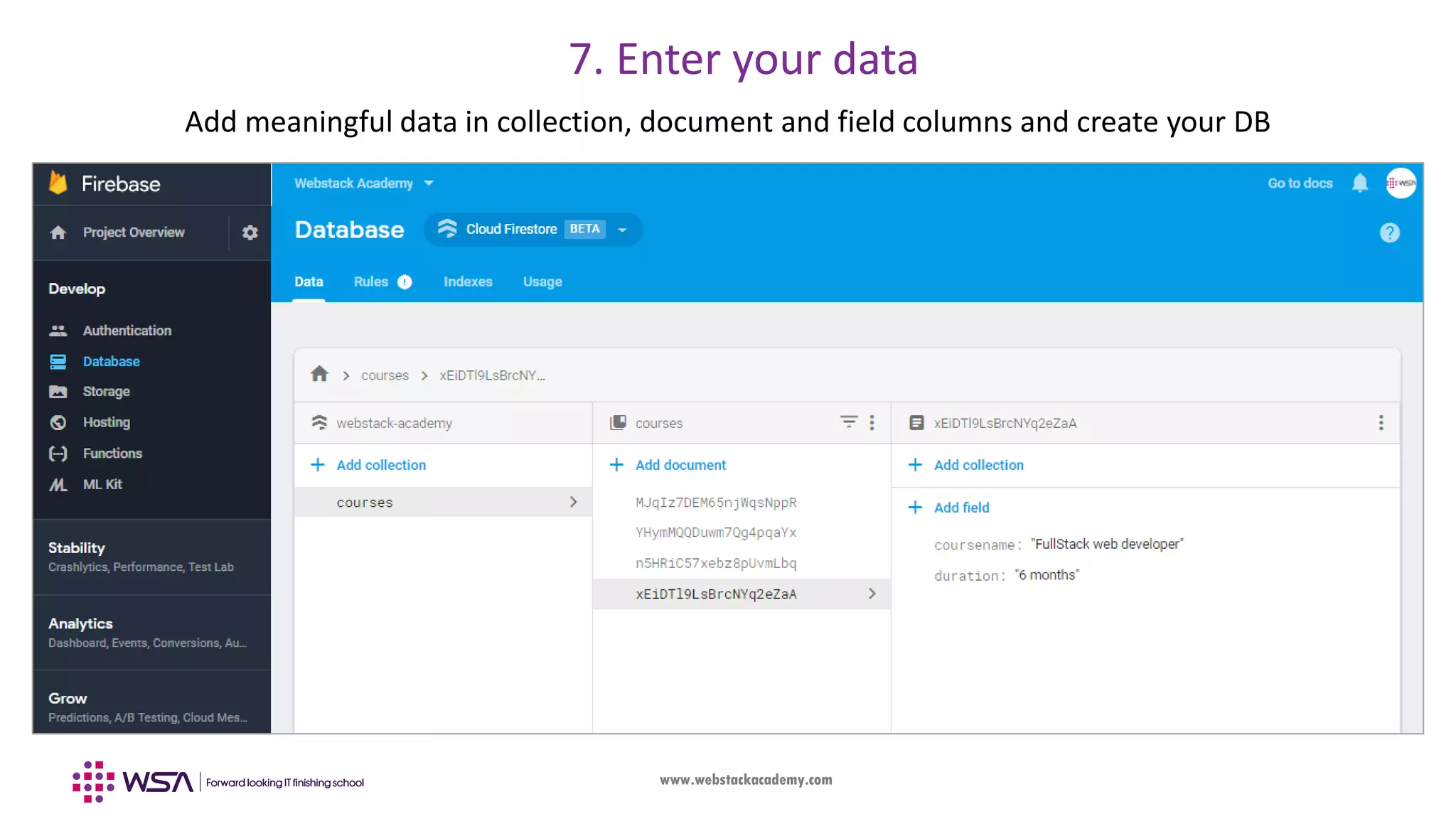The height and width of the screenshot is (819, 1456).
Task: Click the help question mark icon
Action: [x=1389, y=232]
